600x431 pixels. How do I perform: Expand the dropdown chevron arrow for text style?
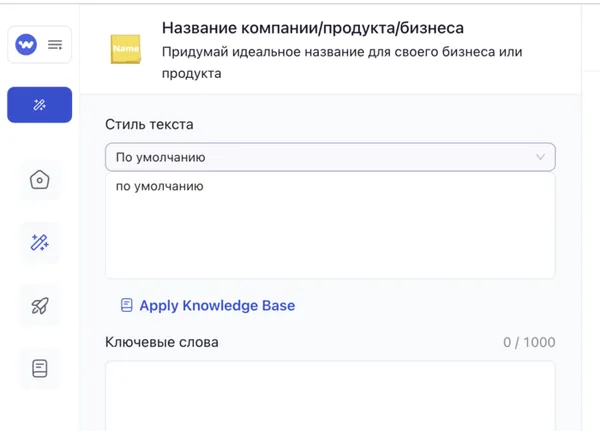pyautogui.click(x=541, y=157)
